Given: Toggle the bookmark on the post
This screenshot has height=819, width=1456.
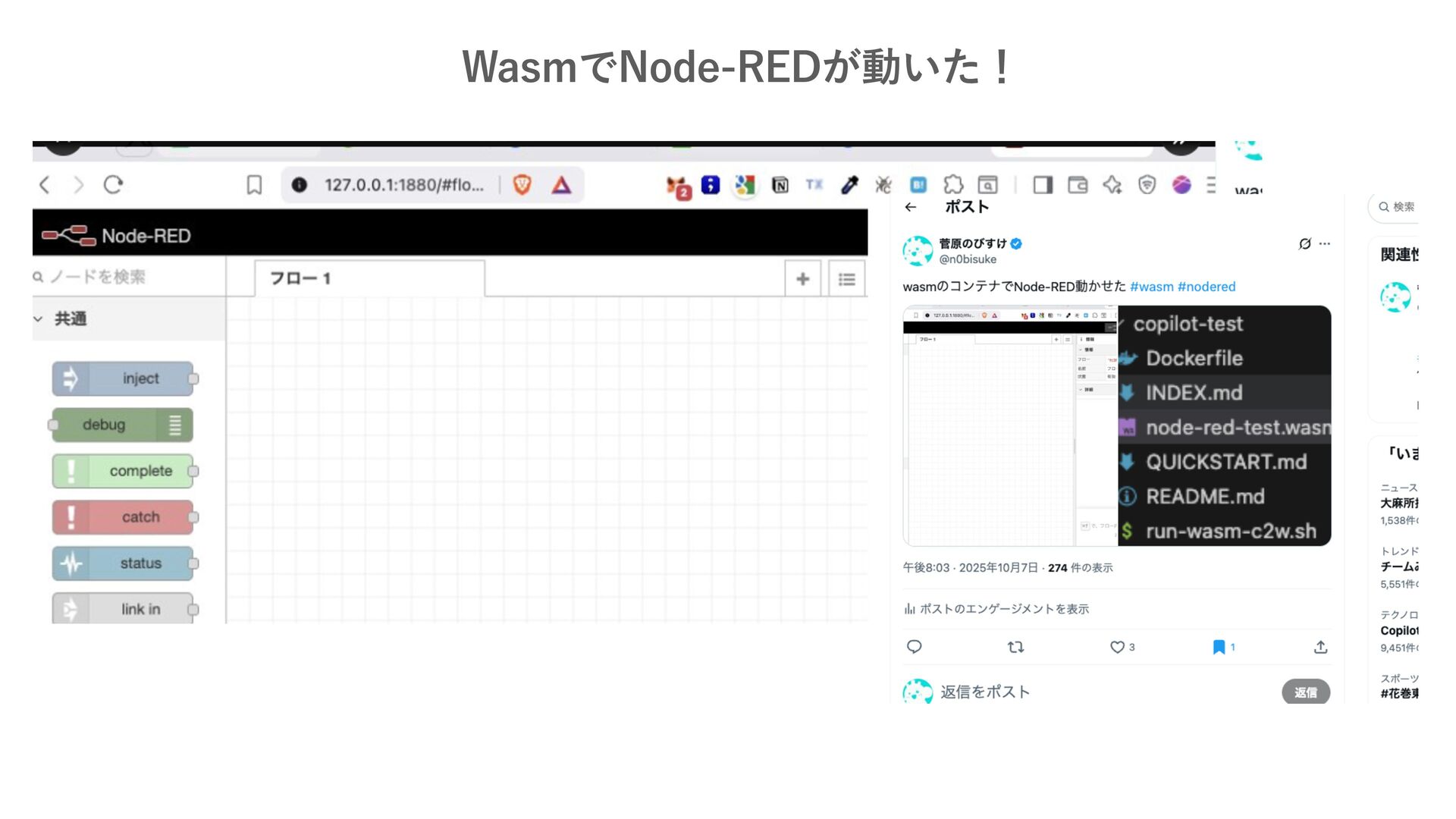Looking at the screenshot, I should [1219, 647].
